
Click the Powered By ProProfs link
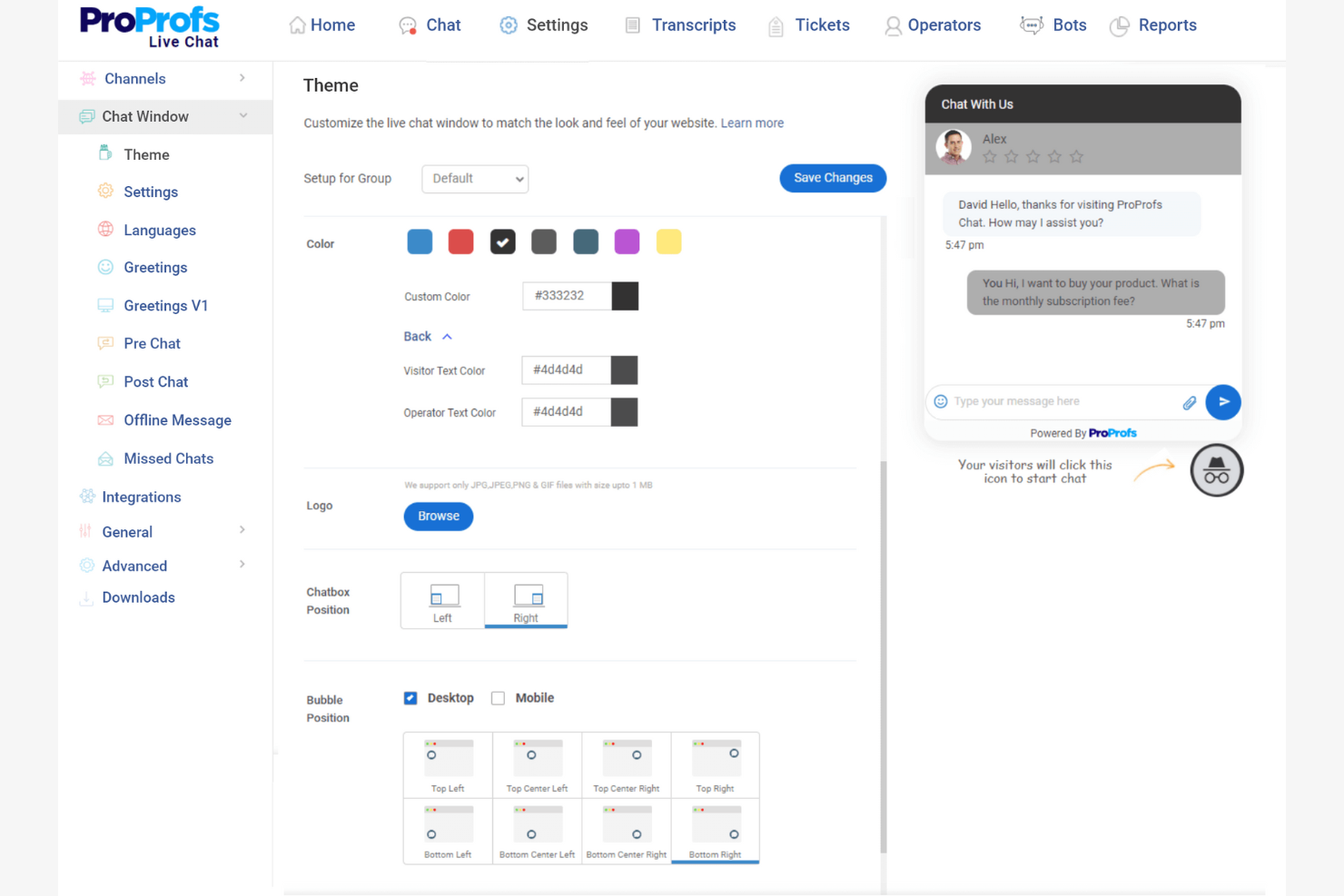coord(1083,433)
